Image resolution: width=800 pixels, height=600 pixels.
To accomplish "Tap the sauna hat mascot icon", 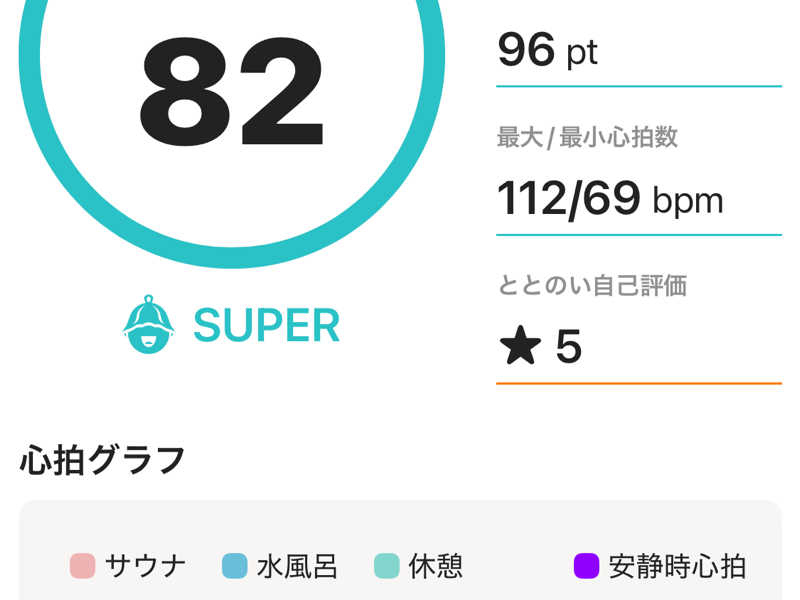I will coord(148,325).
